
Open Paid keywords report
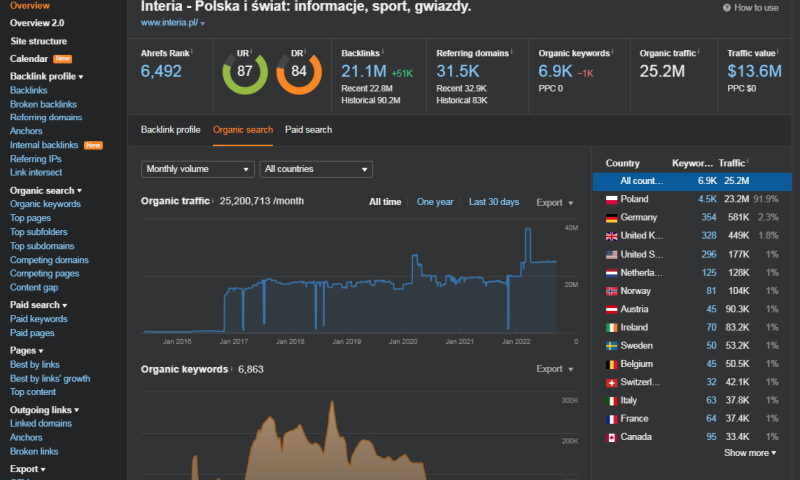(x=39, y=319)
